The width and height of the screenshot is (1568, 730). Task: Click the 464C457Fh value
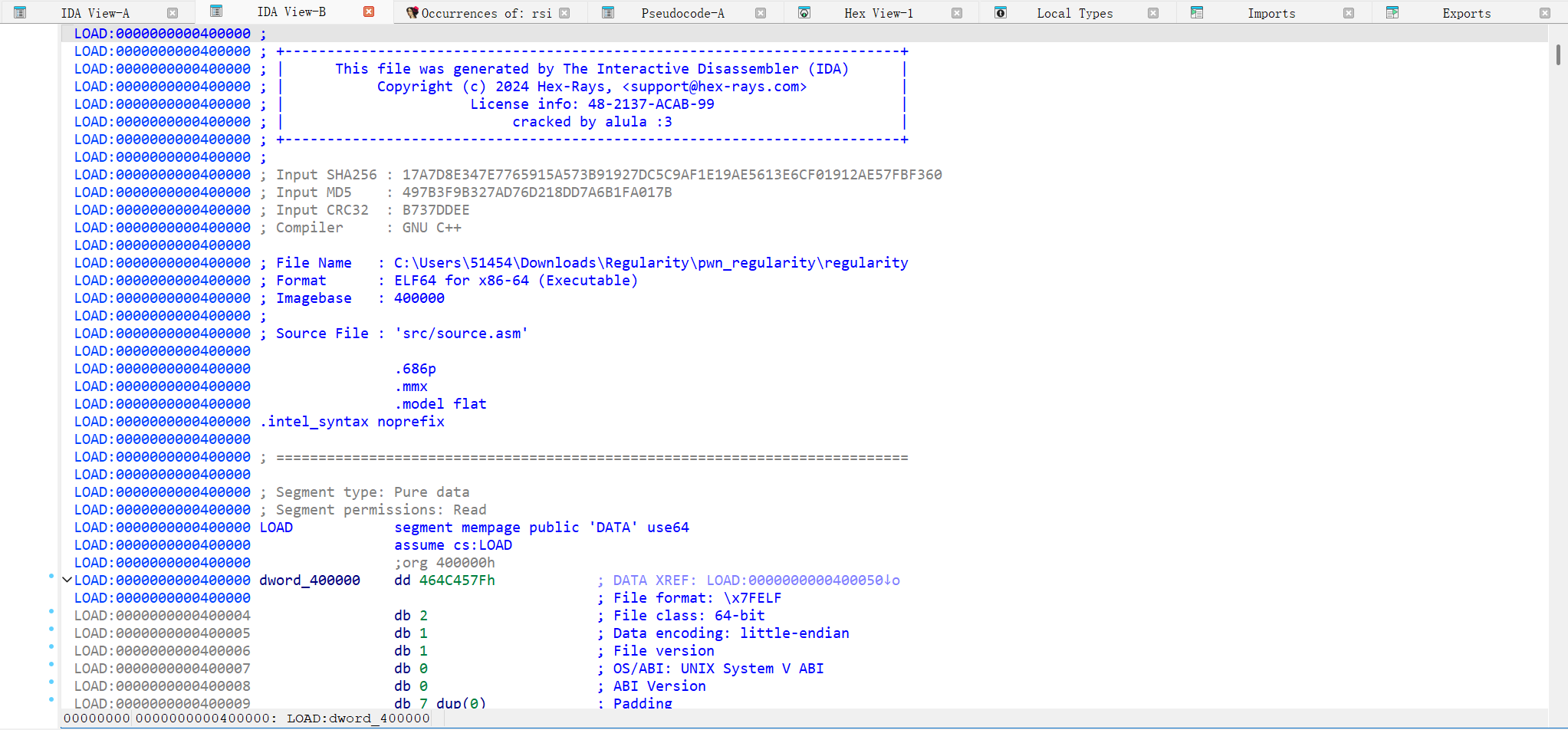click(457, 580)
